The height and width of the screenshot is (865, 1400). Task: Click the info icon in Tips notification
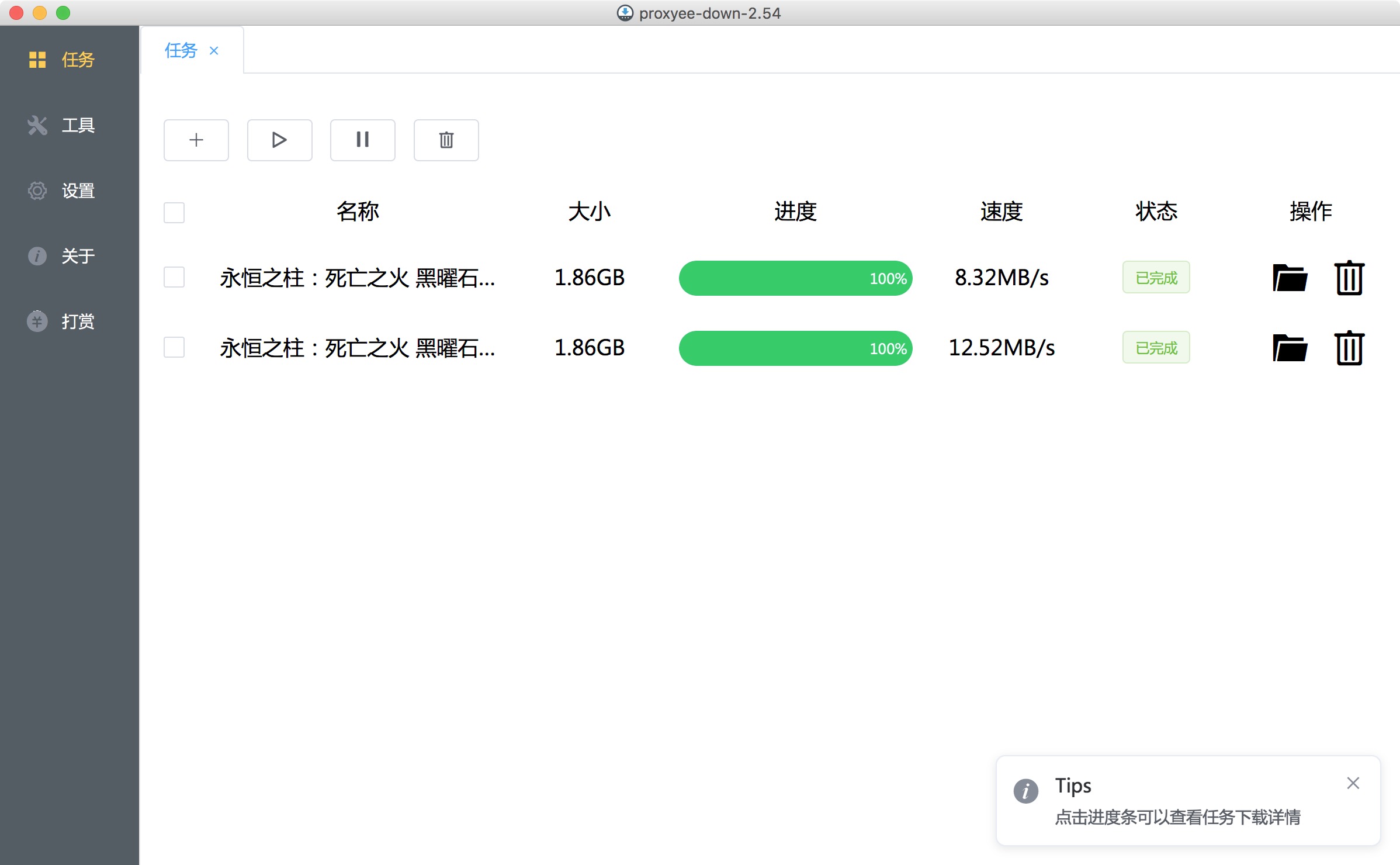[x=1026, y=791]
